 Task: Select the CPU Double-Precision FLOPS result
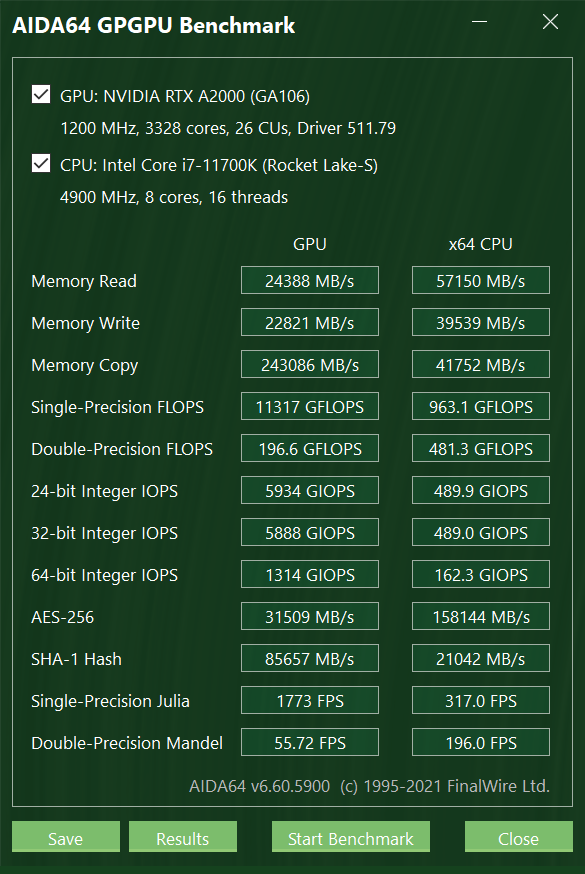(480, 448)
